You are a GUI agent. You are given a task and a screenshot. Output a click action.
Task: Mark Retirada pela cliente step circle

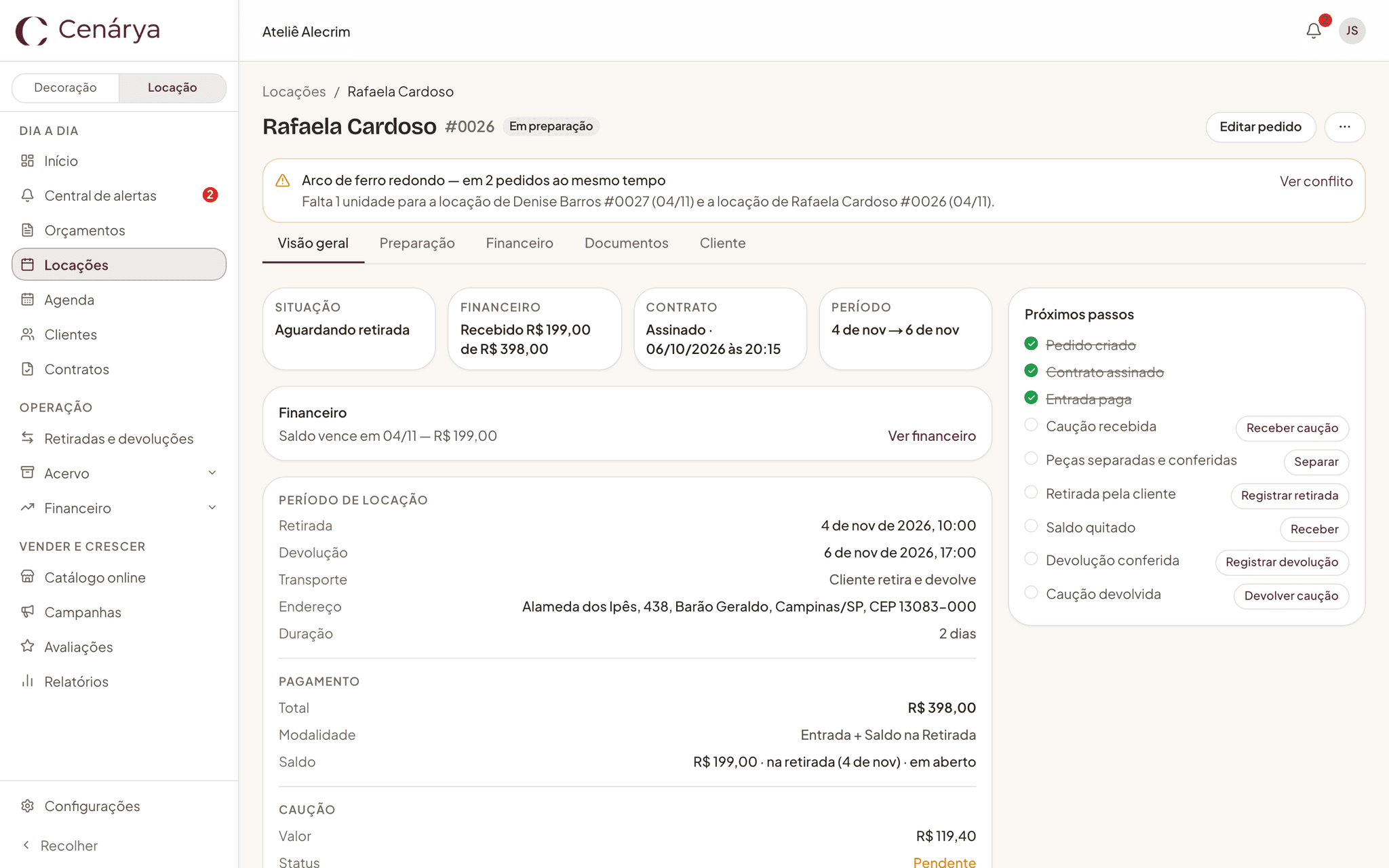pos(1031,492)
